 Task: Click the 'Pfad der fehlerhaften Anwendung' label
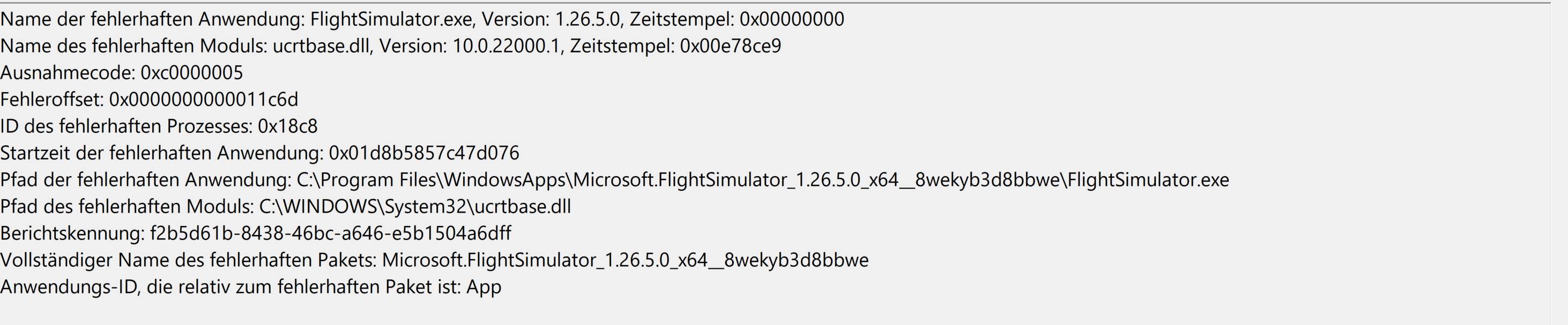pyautogui.click(x=145, y=180)
